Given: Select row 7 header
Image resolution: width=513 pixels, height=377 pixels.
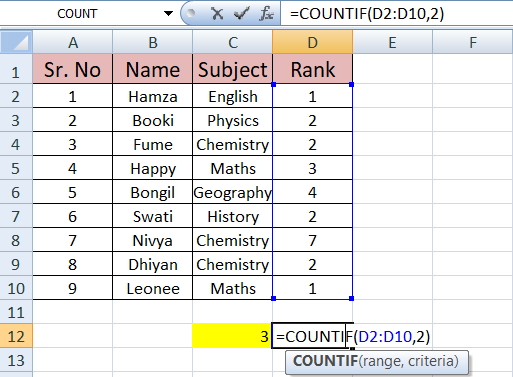Looking at the screenshot, I should tap(16, 216).
